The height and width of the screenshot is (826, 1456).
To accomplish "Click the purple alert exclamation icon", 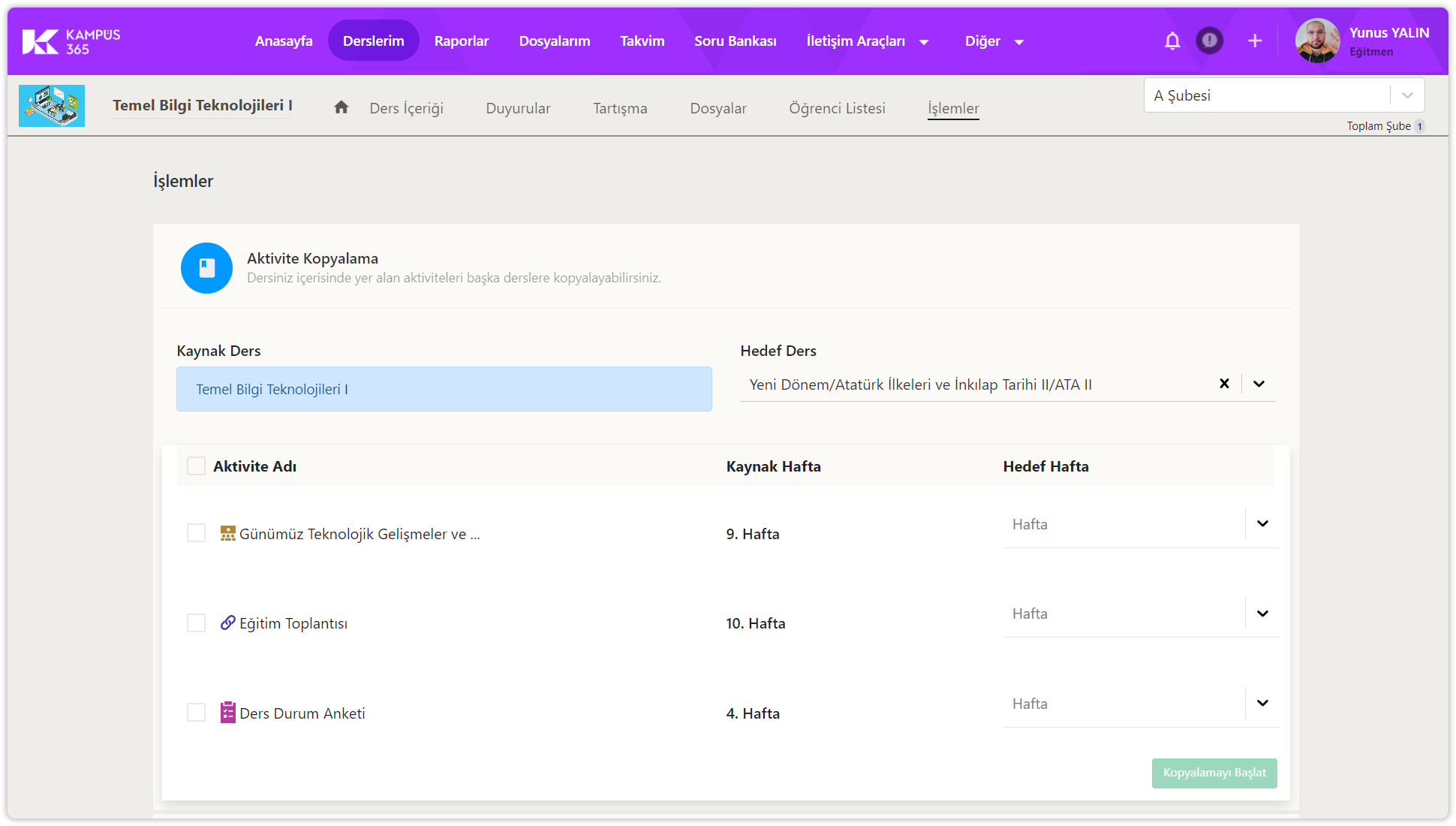I will 1209,41.
